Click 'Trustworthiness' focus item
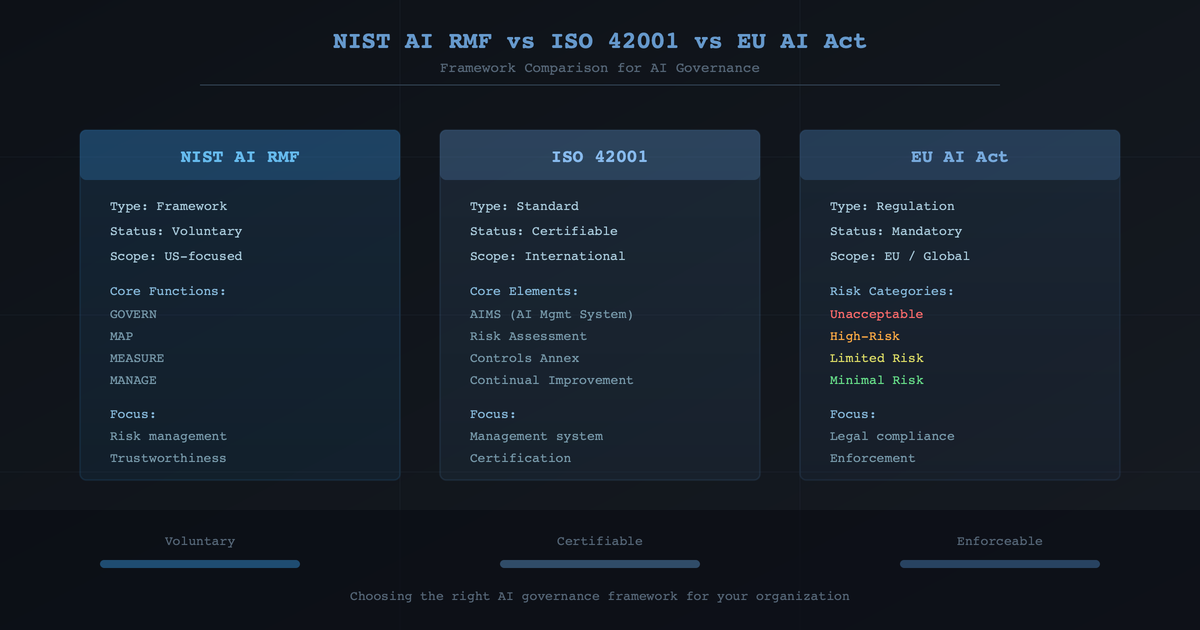The height and width of the screenshot is (630, 1200). (x=169, y=458)
